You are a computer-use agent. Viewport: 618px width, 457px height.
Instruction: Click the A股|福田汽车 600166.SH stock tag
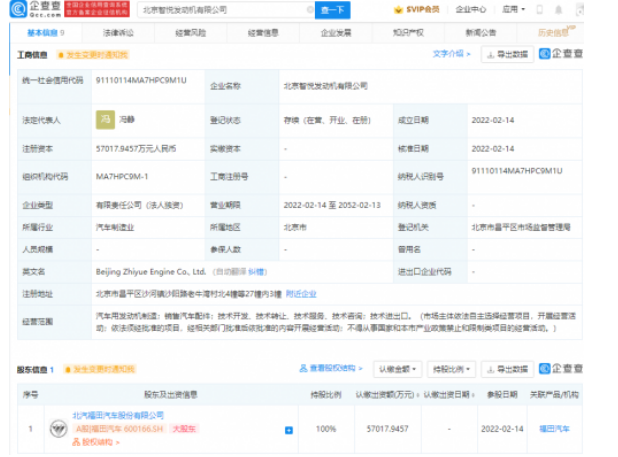119,429
